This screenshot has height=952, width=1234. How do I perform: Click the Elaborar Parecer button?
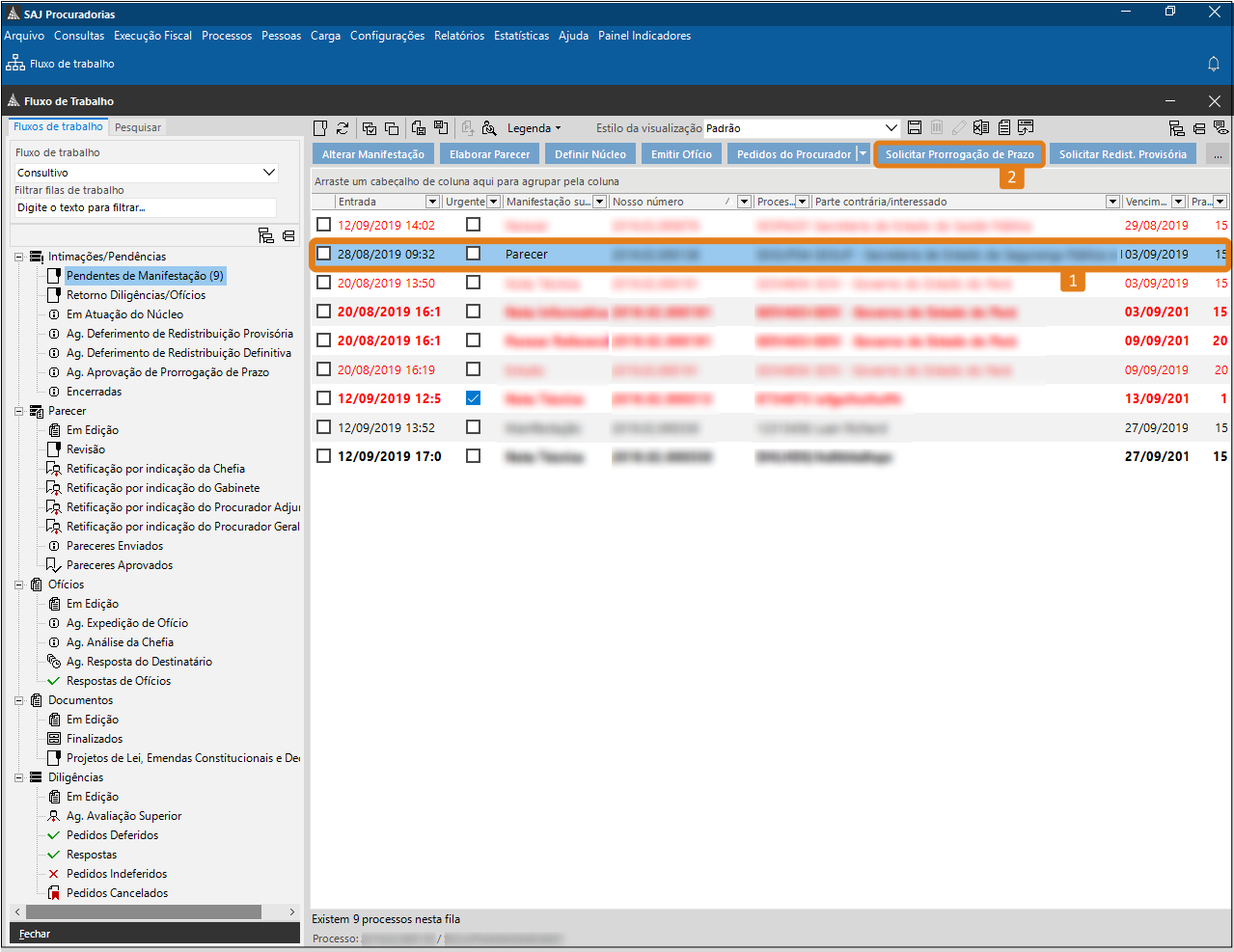(489, 154)
